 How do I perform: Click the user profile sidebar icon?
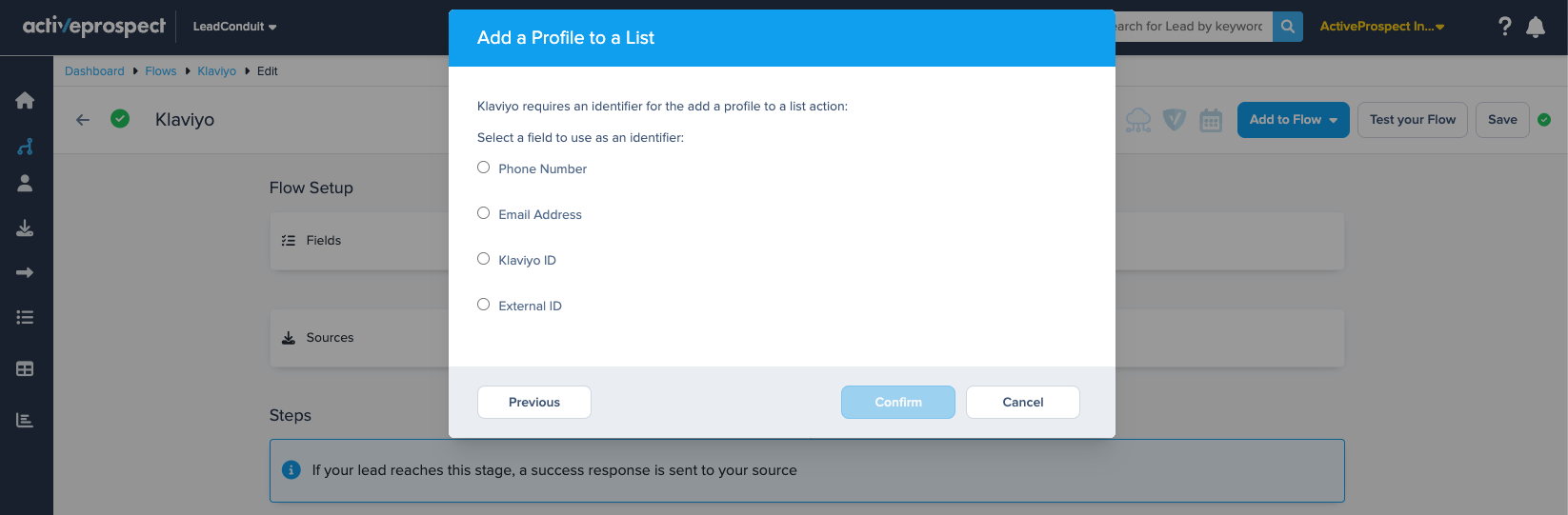tap(26, 184)
